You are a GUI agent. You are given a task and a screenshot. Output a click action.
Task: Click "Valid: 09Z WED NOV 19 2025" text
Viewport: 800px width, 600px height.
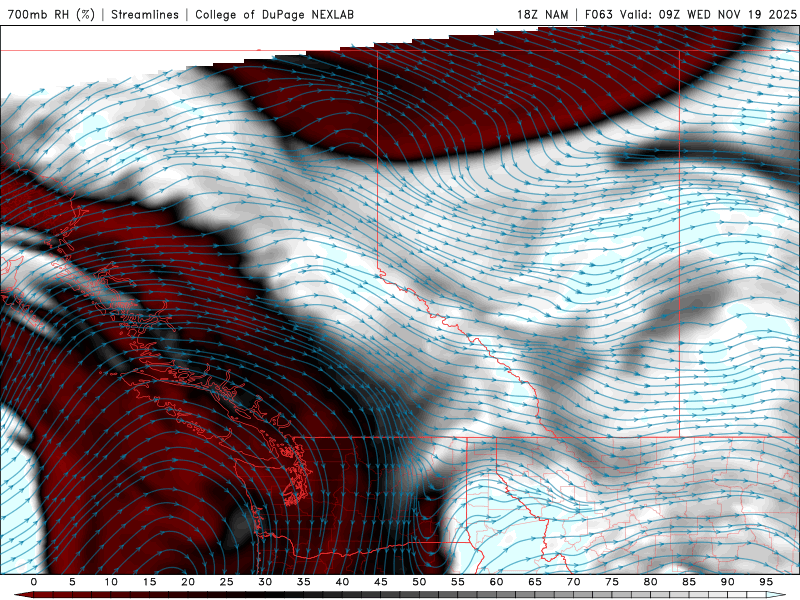[x=708, y=14]
